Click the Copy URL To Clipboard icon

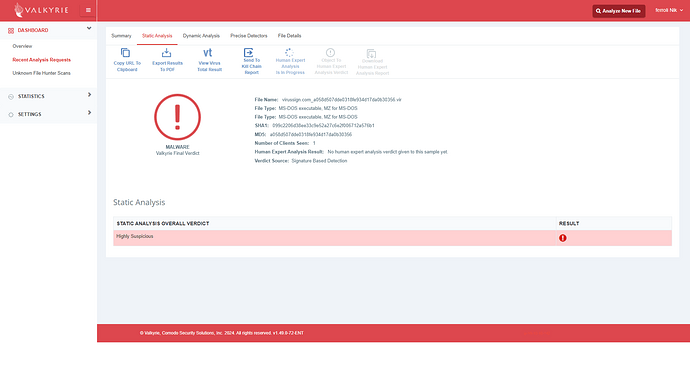click(x=125, y=53)
